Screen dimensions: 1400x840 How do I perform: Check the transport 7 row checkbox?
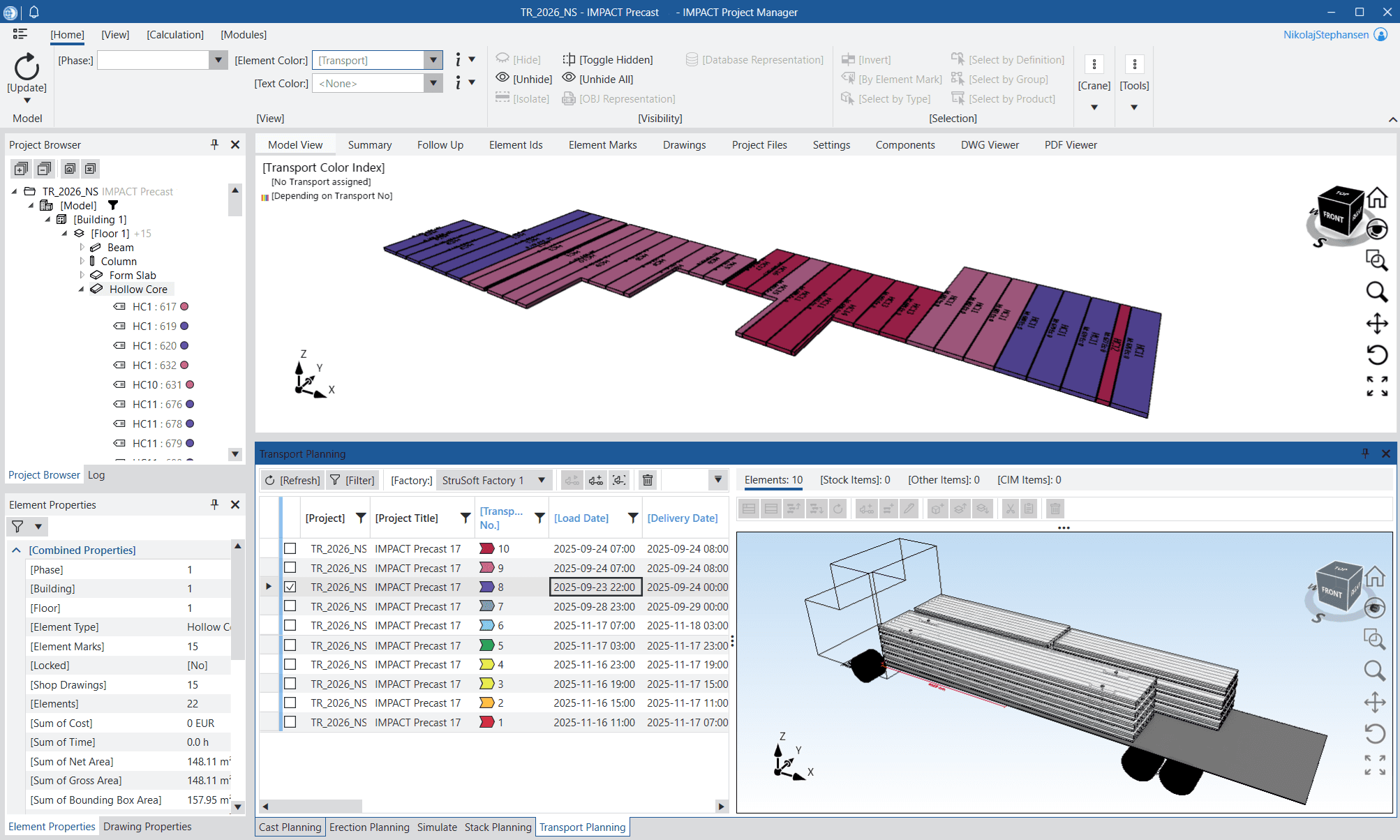click(x=290, y=606)
